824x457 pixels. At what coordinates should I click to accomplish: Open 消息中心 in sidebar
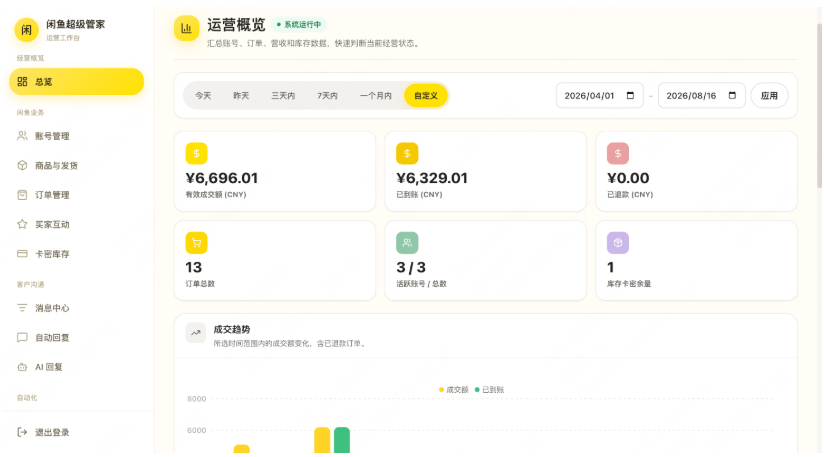(x=76, y=308)
